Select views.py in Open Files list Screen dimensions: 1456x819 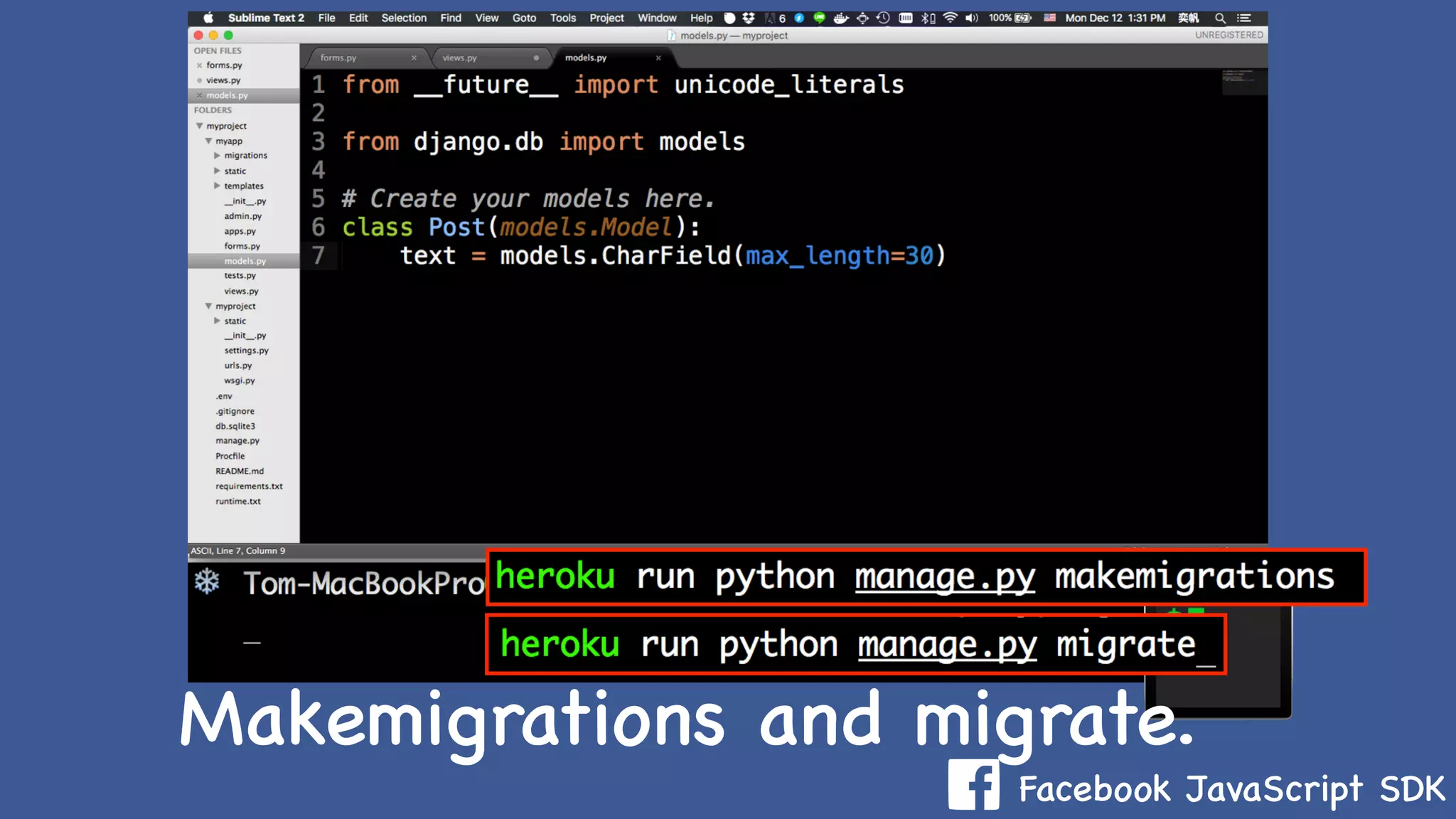click(223, 80)
